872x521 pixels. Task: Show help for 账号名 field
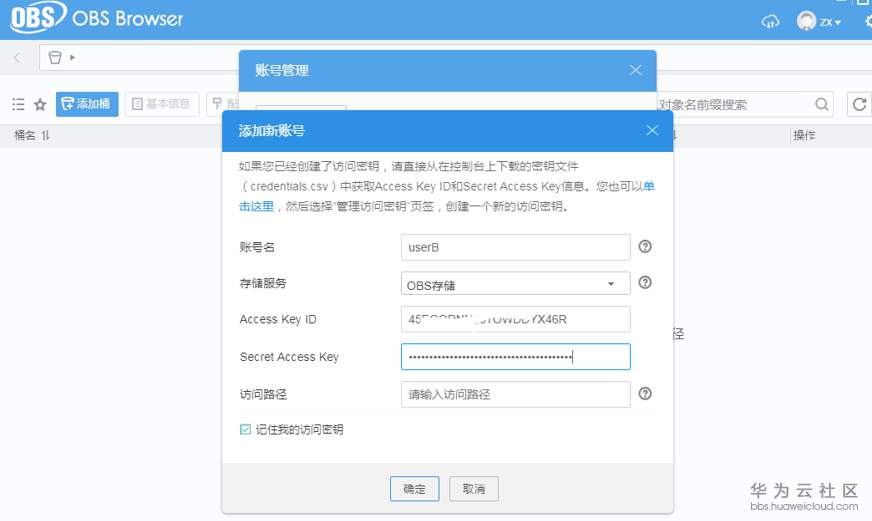tap(645, 246)
